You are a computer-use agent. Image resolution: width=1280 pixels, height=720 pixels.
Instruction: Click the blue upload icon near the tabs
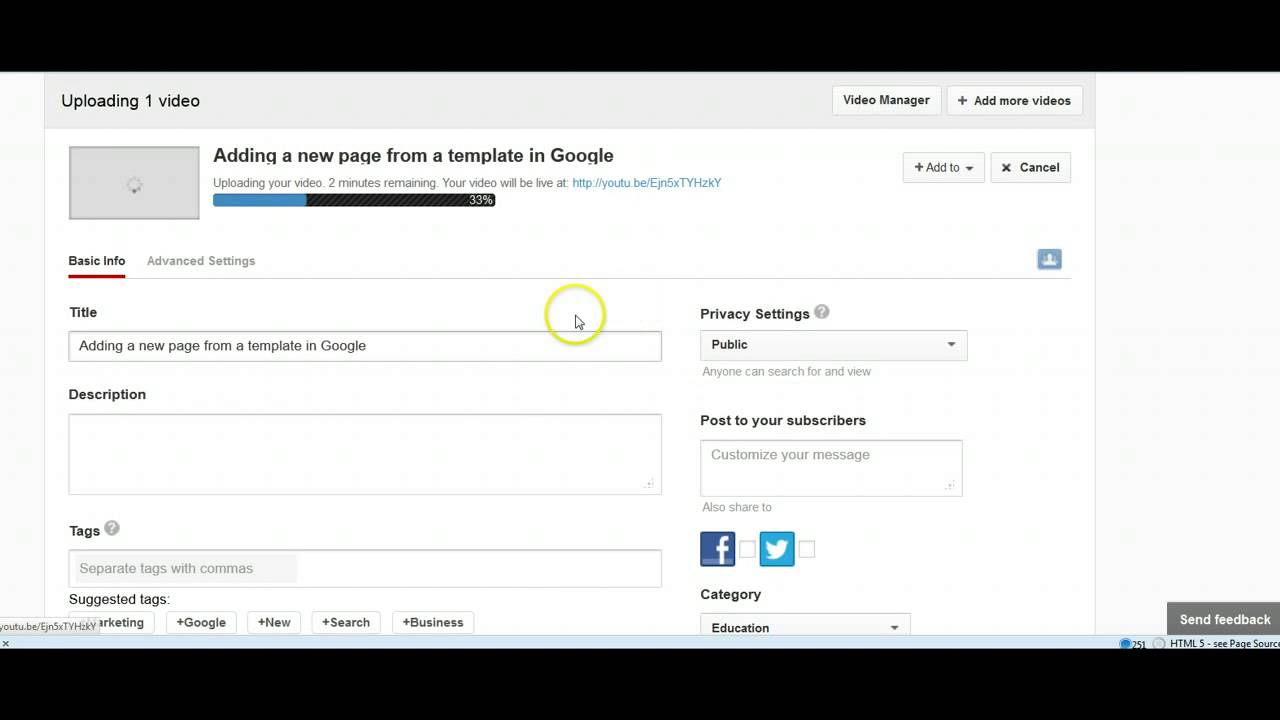tap(1049, 259)
